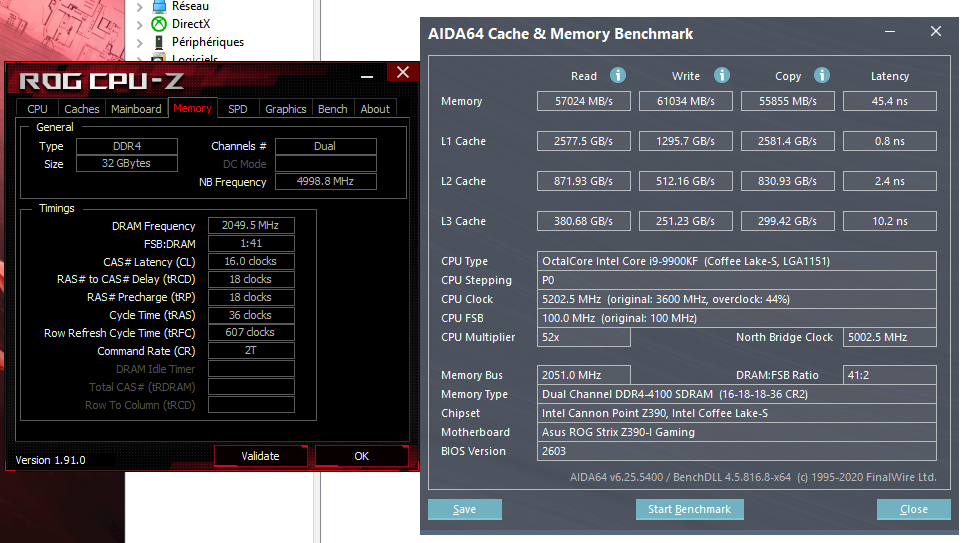Click the Validate button in CPU-Z
966x543 pixels.
tap(260, 456)
